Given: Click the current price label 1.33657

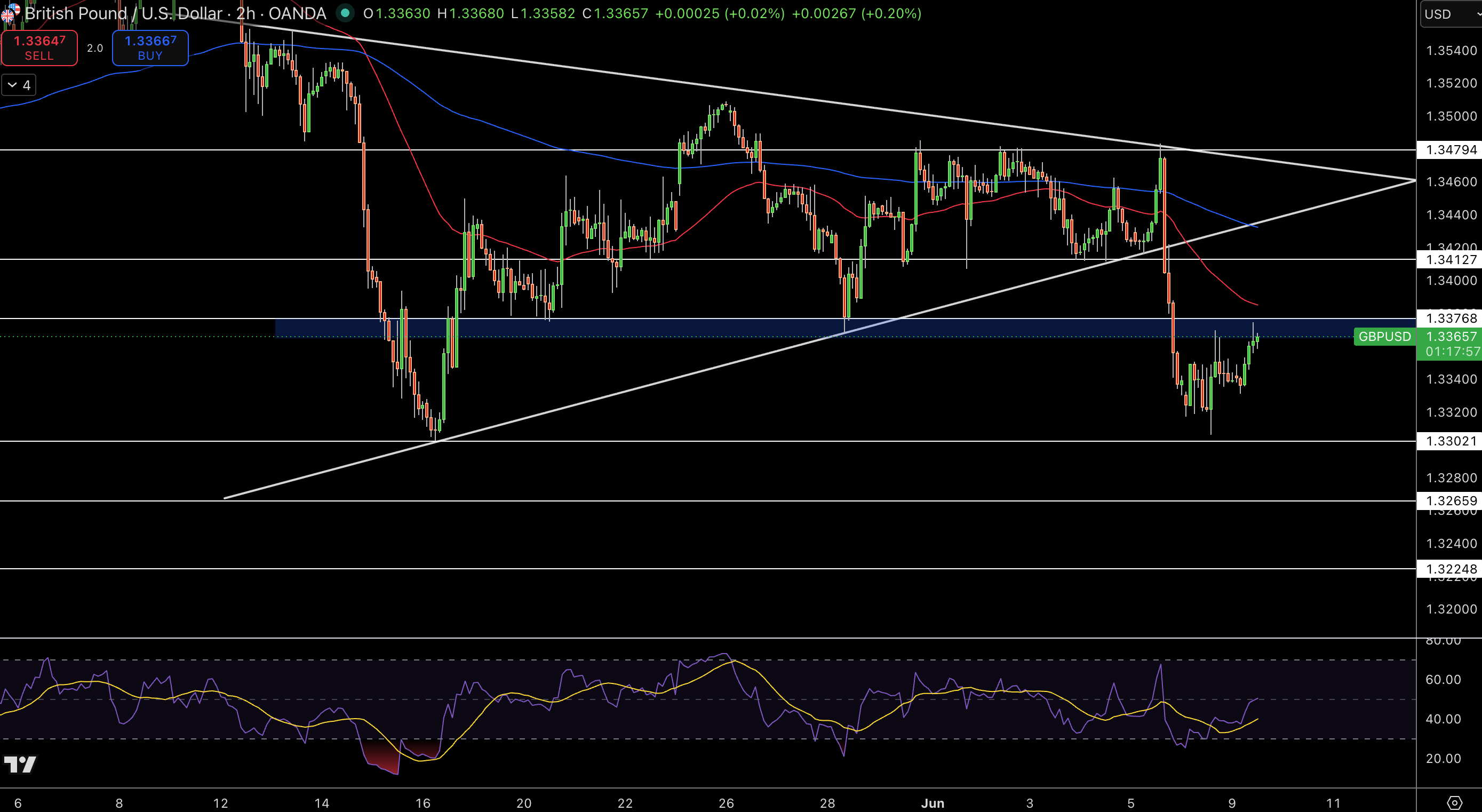Looking at the screenshot, I should pos(1451,336).
